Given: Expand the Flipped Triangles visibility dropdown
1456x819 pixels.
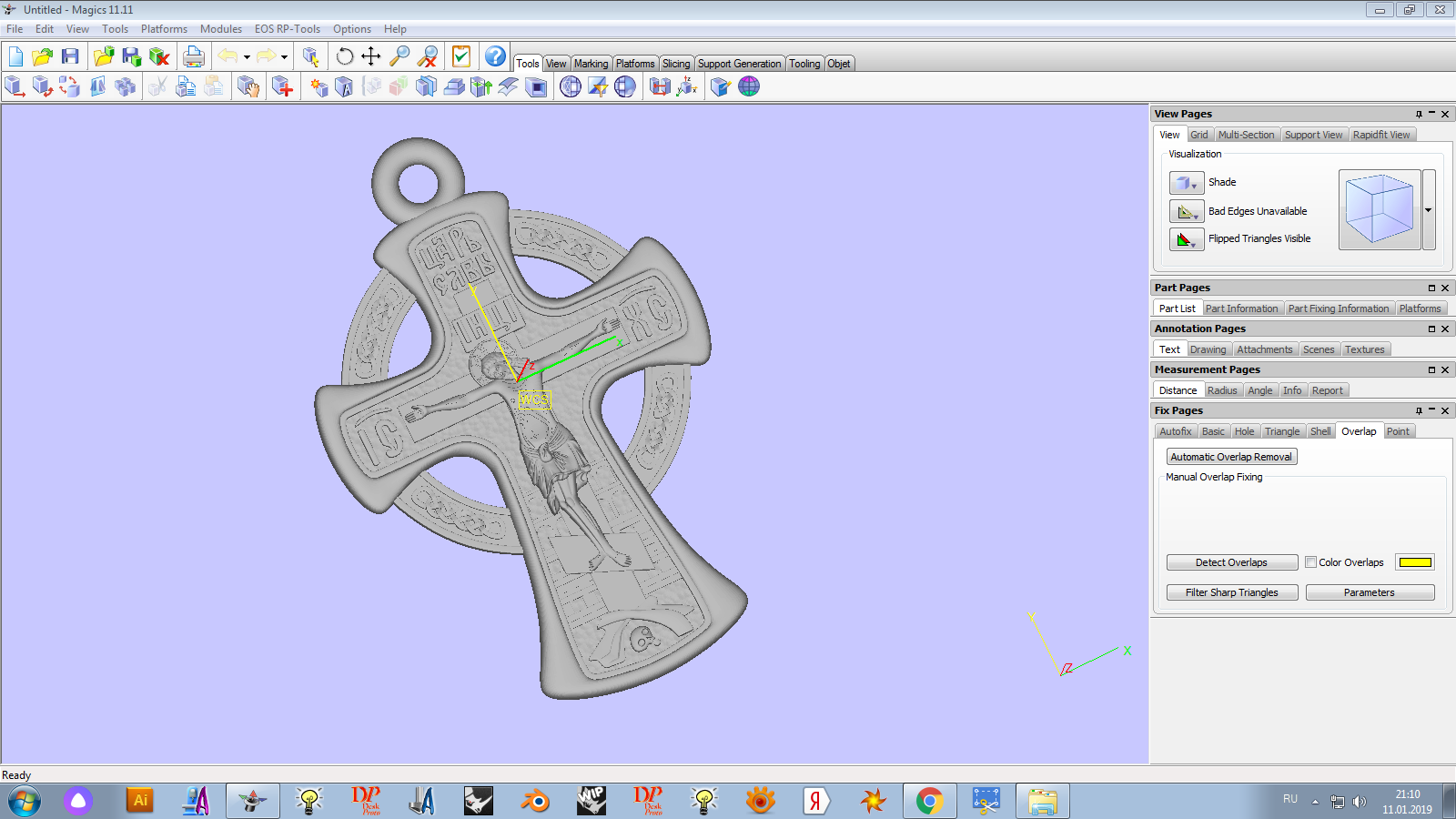Looking at the screenshot, I should click(1187, 239).
